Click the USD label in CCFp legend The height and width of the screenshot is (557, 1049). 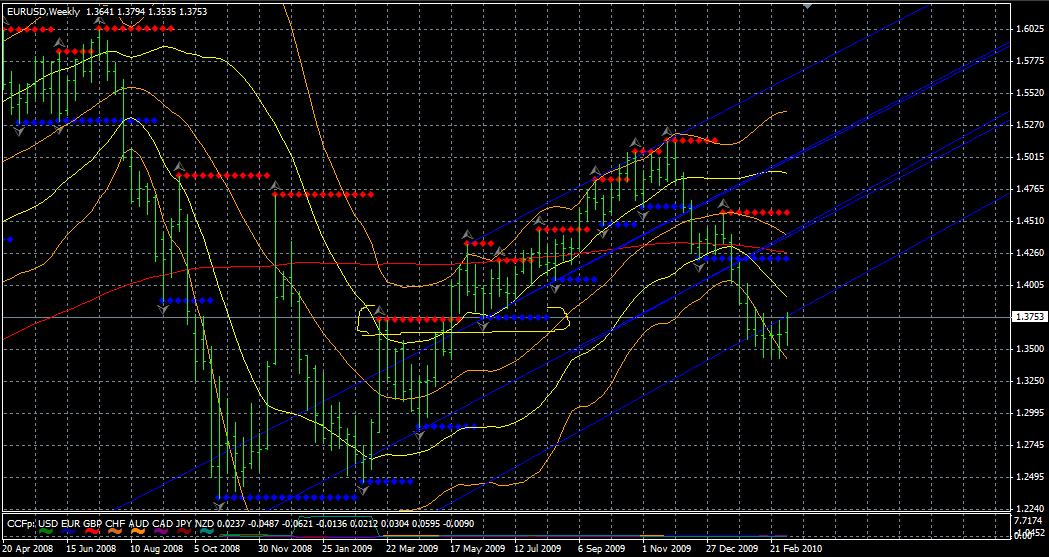point(49,524)
